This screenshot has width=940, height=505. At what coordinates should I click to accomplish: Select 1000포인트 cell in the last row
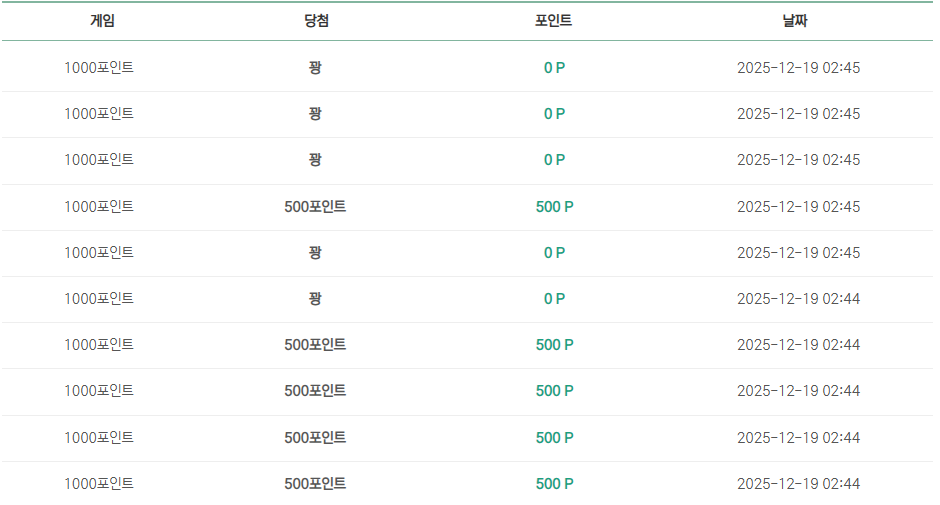coord(99,484)
